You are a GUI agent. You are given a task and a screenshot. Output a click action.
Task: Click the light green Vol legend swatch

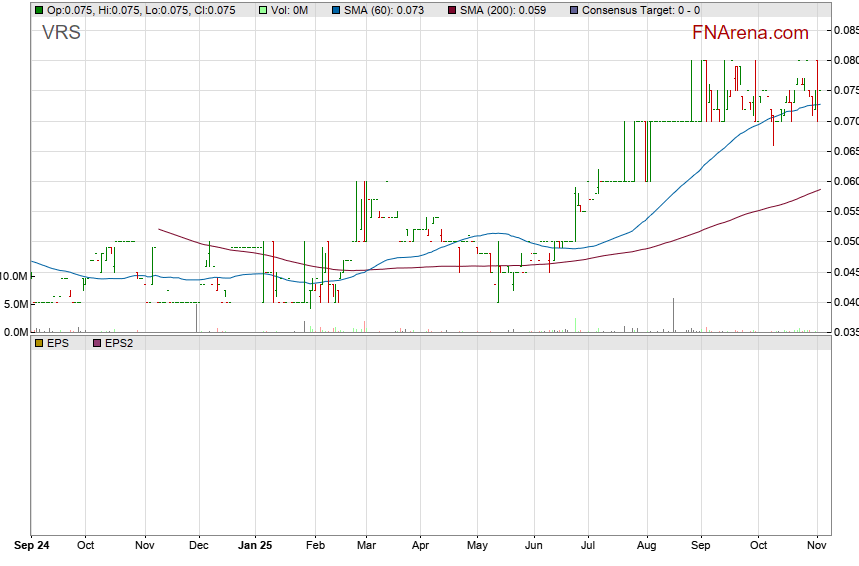coord(263,10)
